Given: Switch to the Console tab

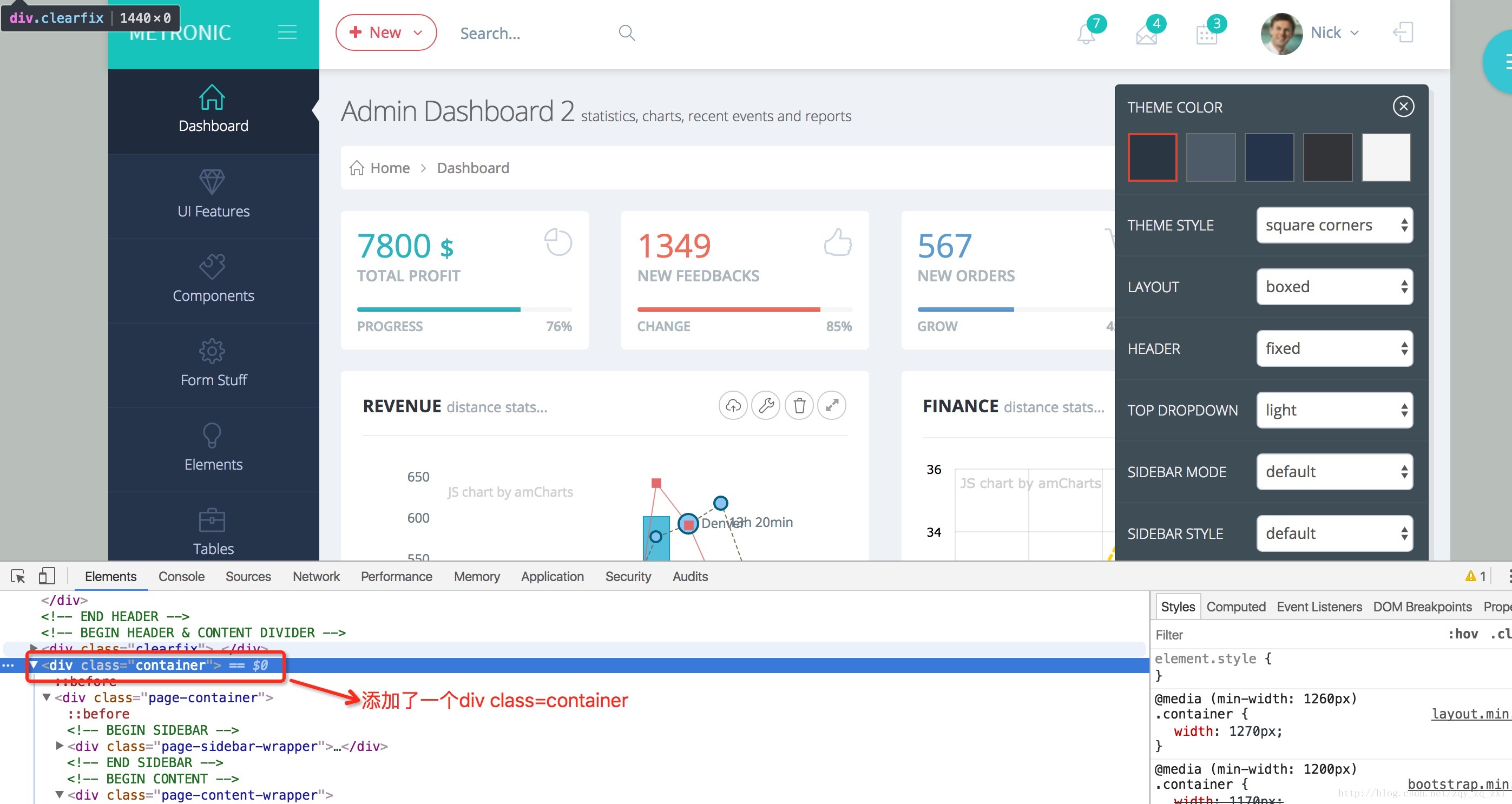Looking at the screenshot, I should pos(181,576).
